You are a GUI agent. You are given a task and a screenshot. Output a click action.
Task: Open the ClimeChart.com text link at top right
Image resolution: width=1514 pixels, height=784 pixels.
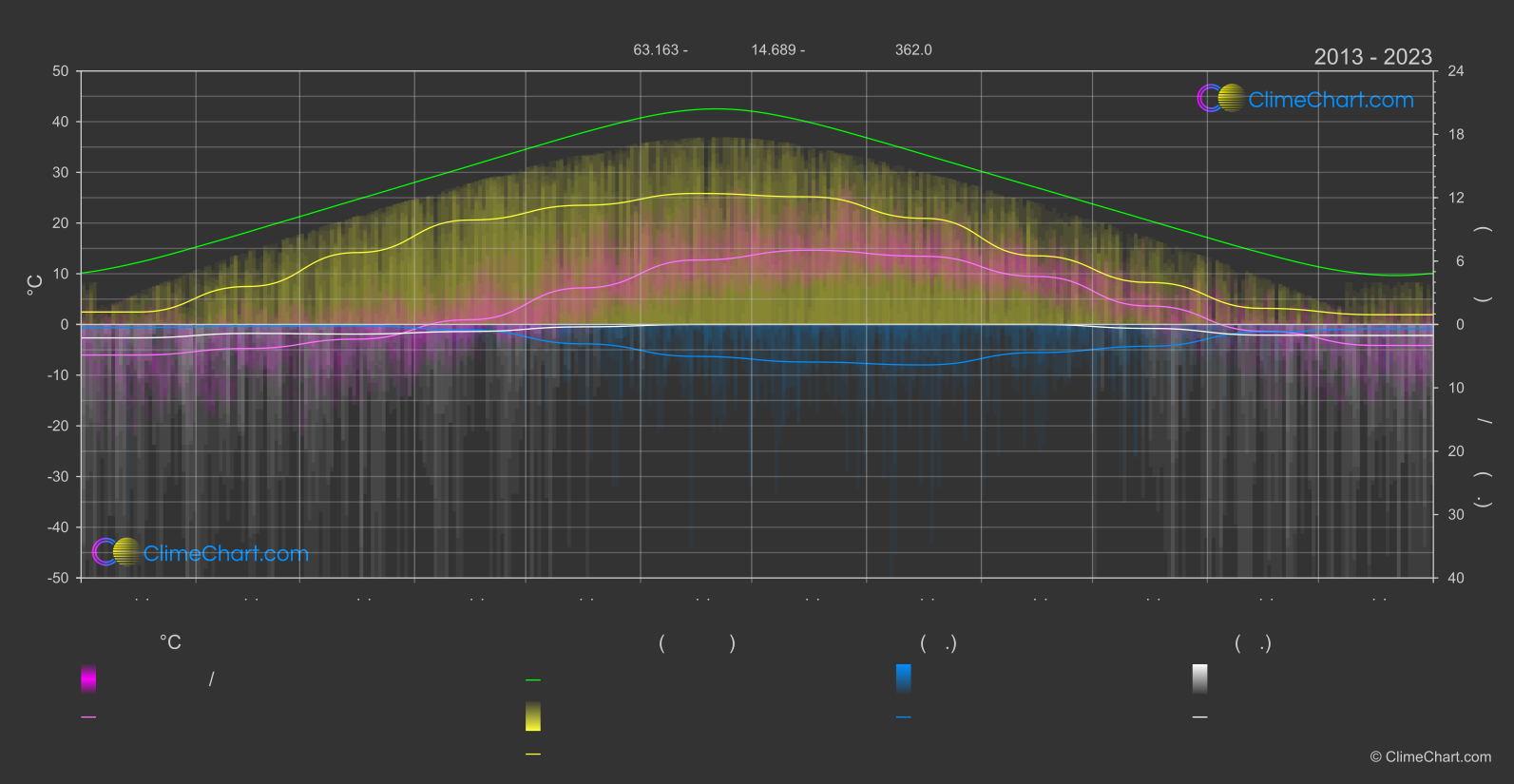click(1331, 100)
